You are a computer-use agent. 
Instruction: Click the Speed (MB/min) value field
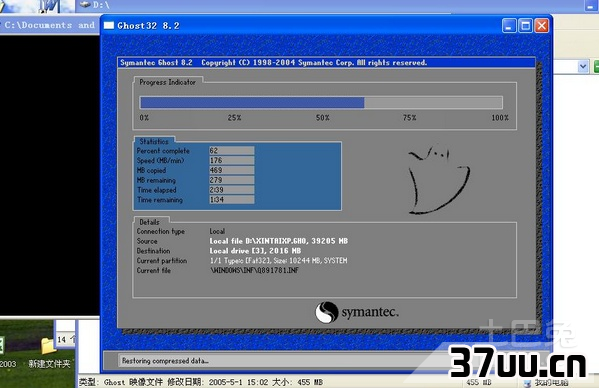coord(232,160)
